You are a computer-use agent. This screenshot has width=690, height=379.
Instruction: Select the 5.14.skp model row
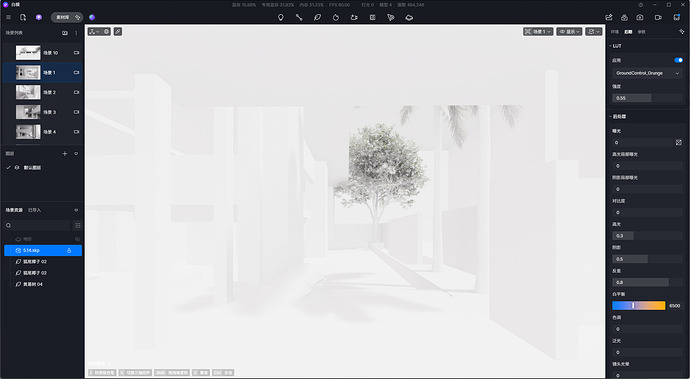coord(43,250)
